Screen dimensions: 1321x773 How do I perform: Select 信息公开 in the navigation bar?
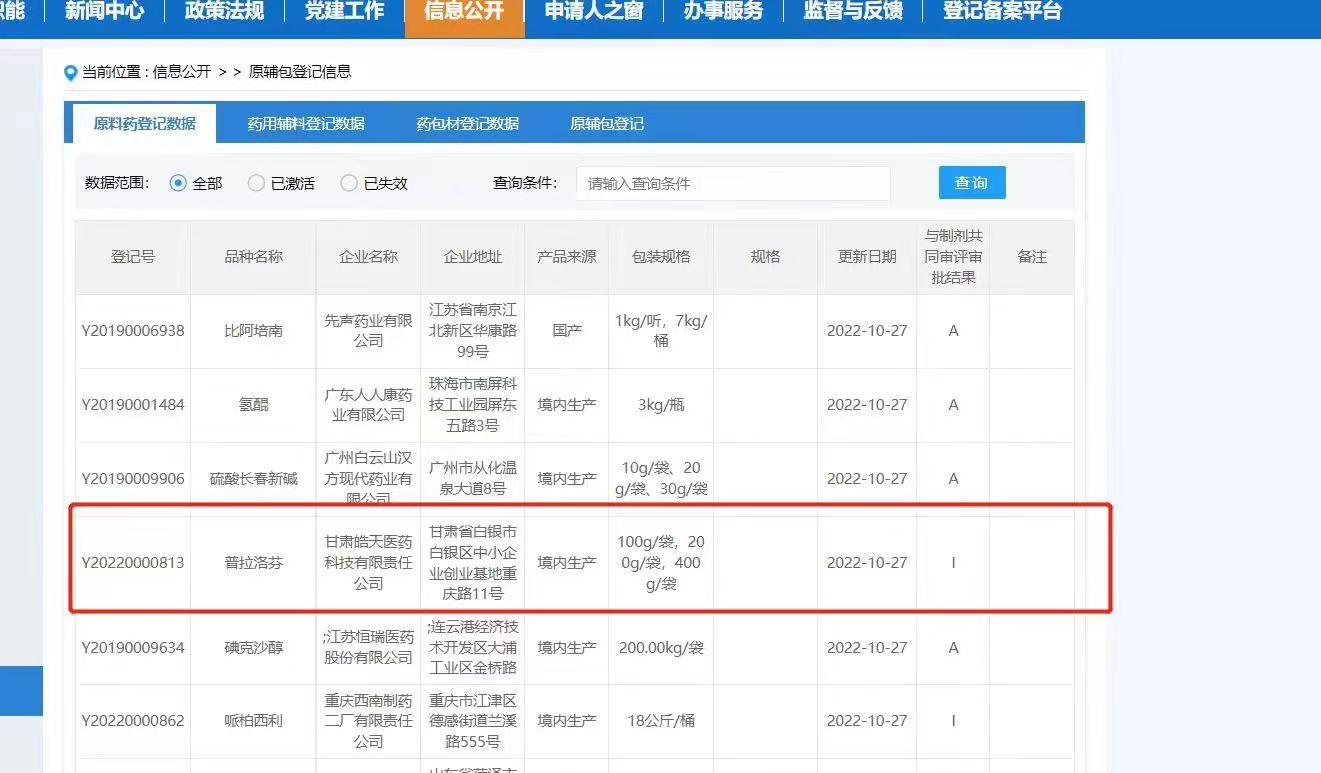pos(464,12)
